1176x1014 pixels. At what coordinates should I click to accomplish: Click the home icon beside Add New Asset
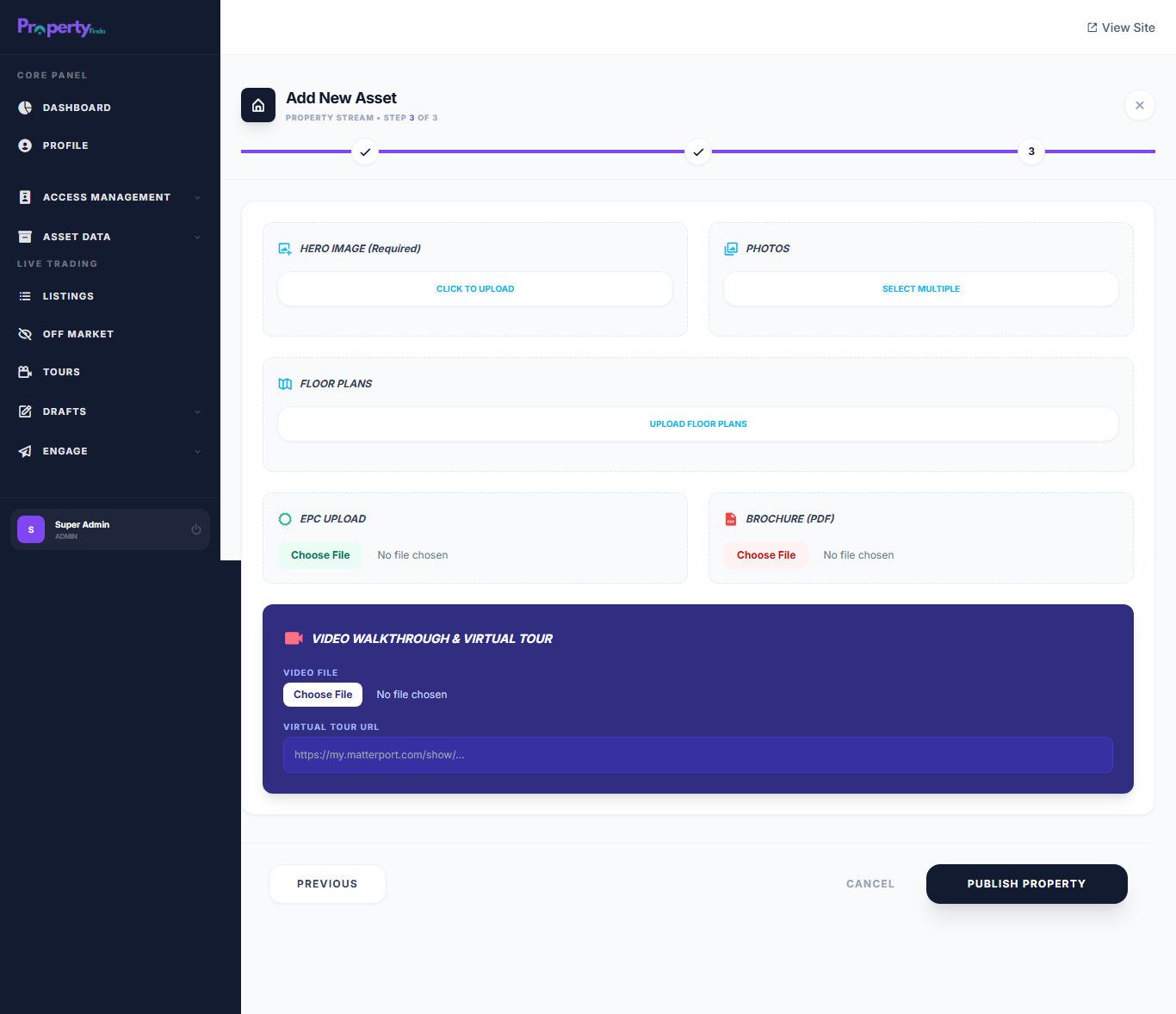pyautogui.click(x=258, y=105)
